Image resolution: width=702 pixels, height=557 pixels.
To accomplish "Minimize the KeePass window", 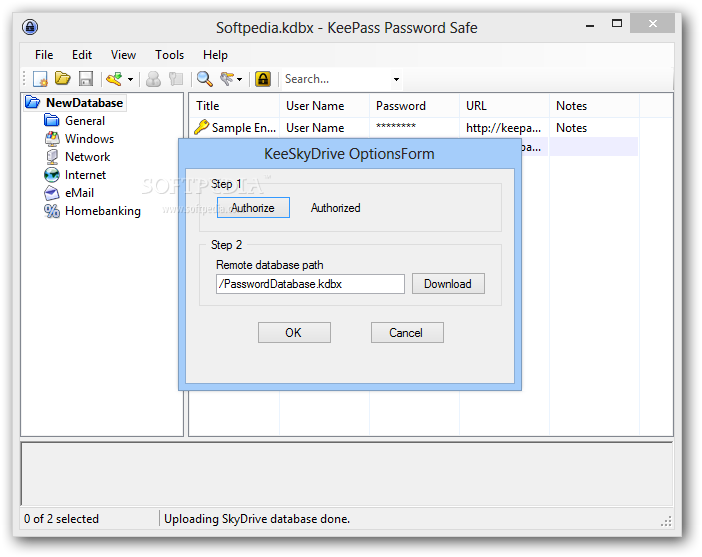I will [x=590, y=24].
